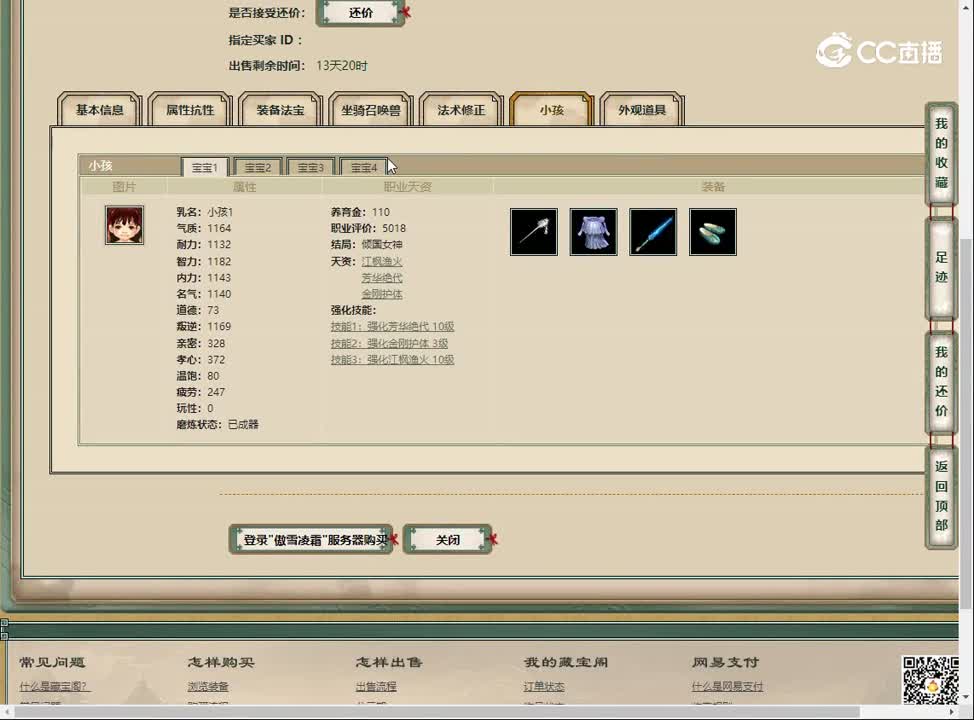Open the 什么是藏宝阁? footer link

coord(55,686)
